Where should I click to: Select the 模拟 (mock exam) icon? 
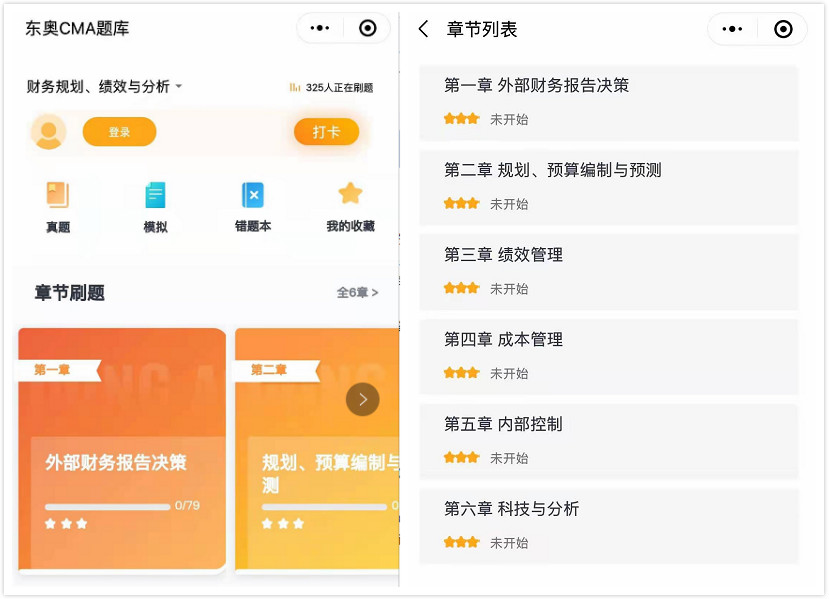pyautogui.click(x=156, y=206)
